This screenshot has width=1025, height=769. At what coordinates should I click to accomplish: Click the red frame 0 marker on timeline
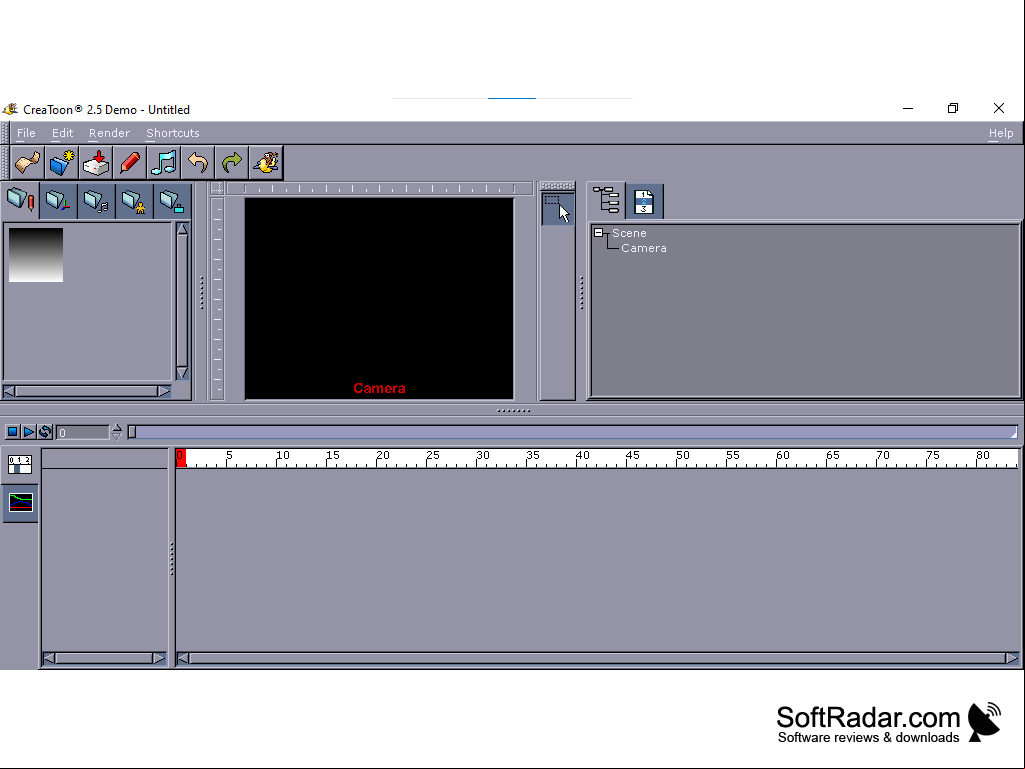tap(181, 458)
